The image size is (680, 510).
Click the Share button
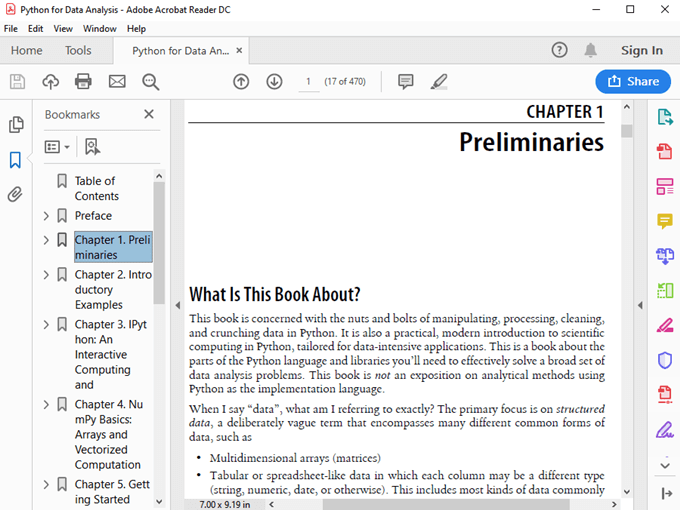[633, 82]
